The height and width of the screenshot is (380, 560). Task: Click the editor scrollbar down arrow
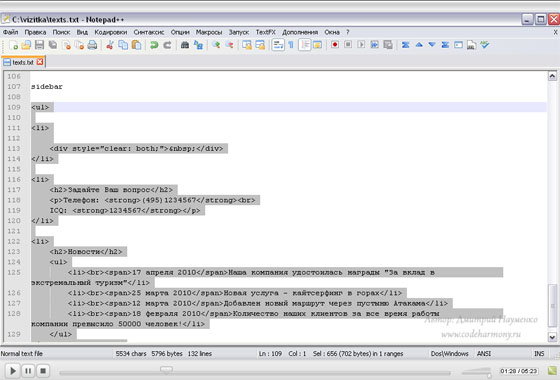[x=552, y=336]
